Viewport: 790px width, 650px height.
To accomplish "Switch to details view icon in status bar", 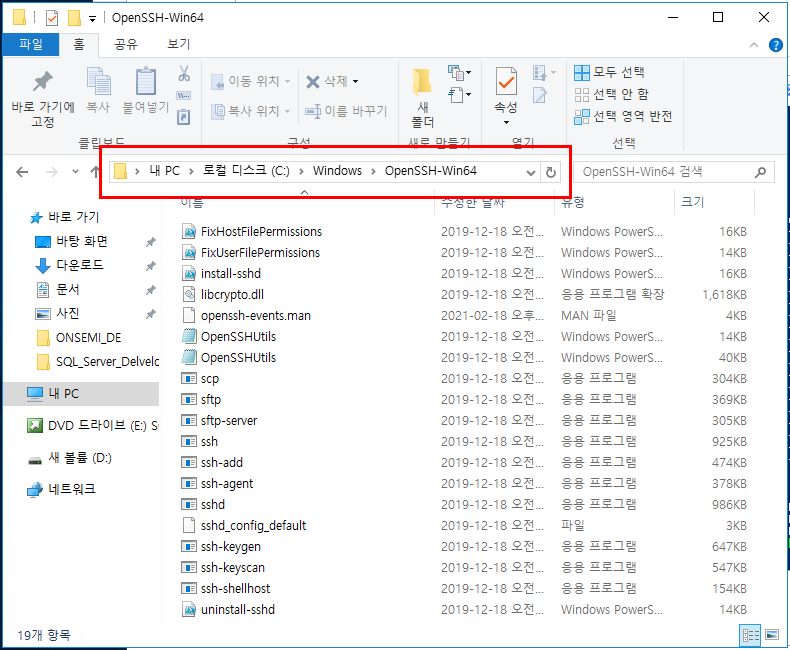I will (x=750, y=635).
